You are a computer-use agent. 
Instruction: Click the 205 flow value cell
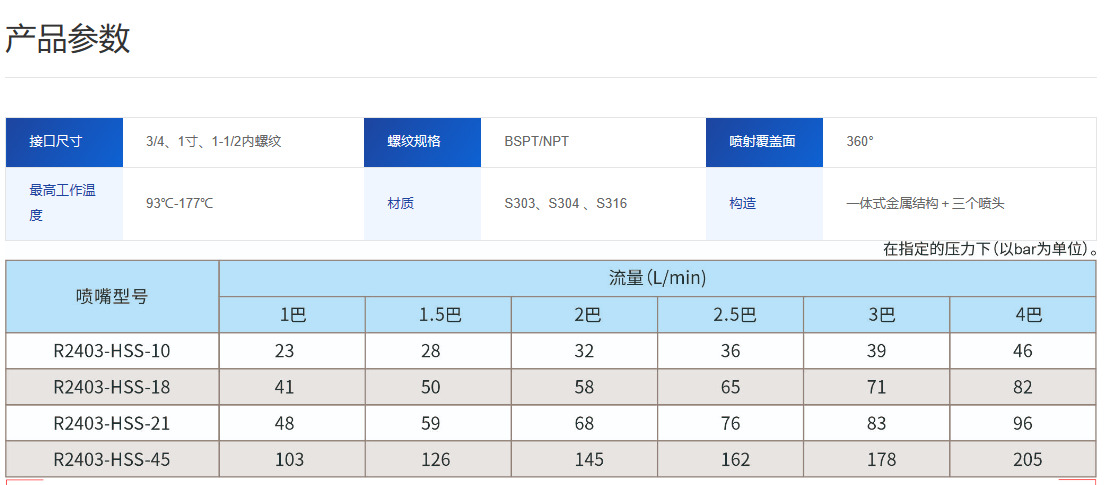tap(1023, 459)
